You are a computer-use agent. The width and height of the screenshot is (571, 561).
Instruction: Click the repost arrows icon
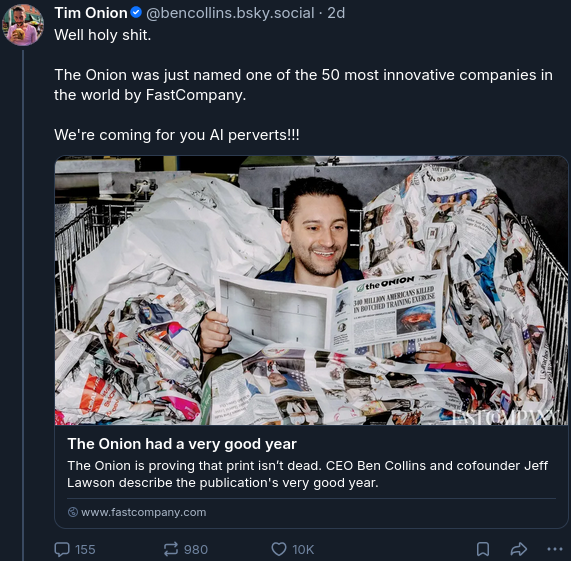click(170, 549)
